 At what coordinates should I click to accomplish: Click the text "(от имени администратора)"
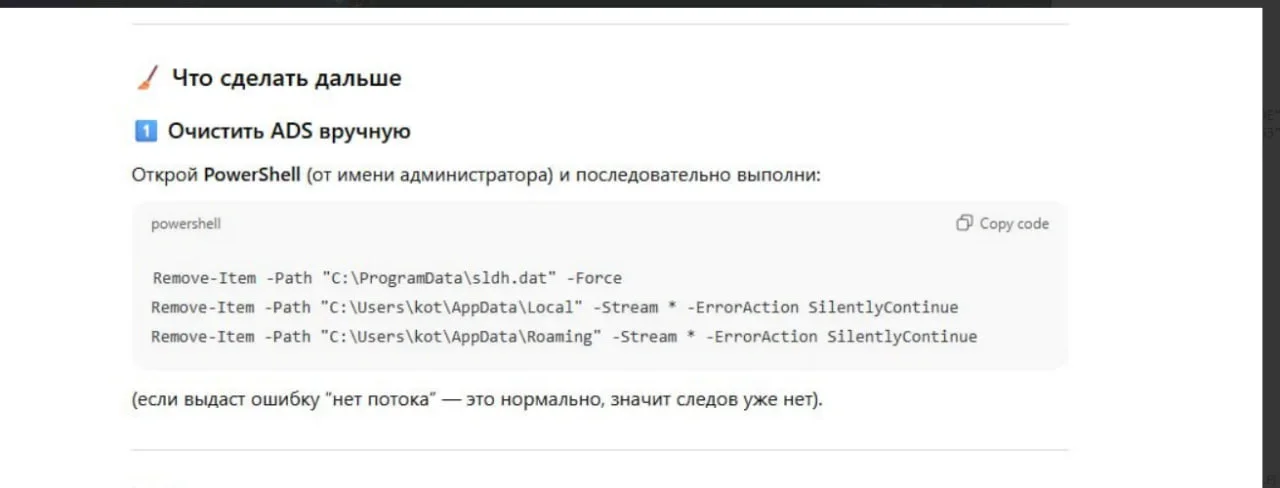(430, 175)
